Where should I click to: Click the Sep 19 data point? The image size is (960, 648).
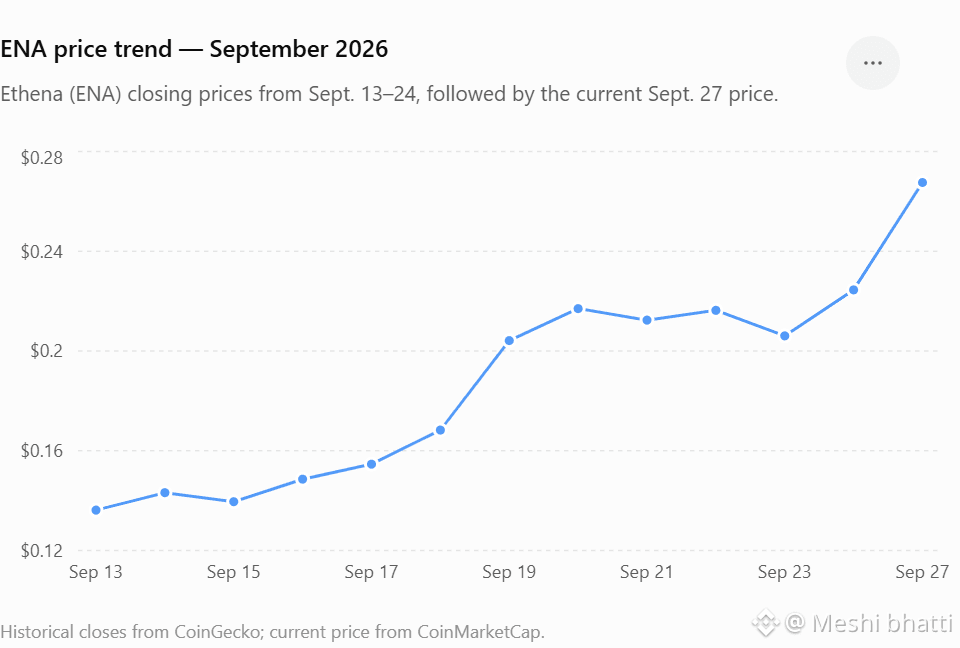click(509, 341)
